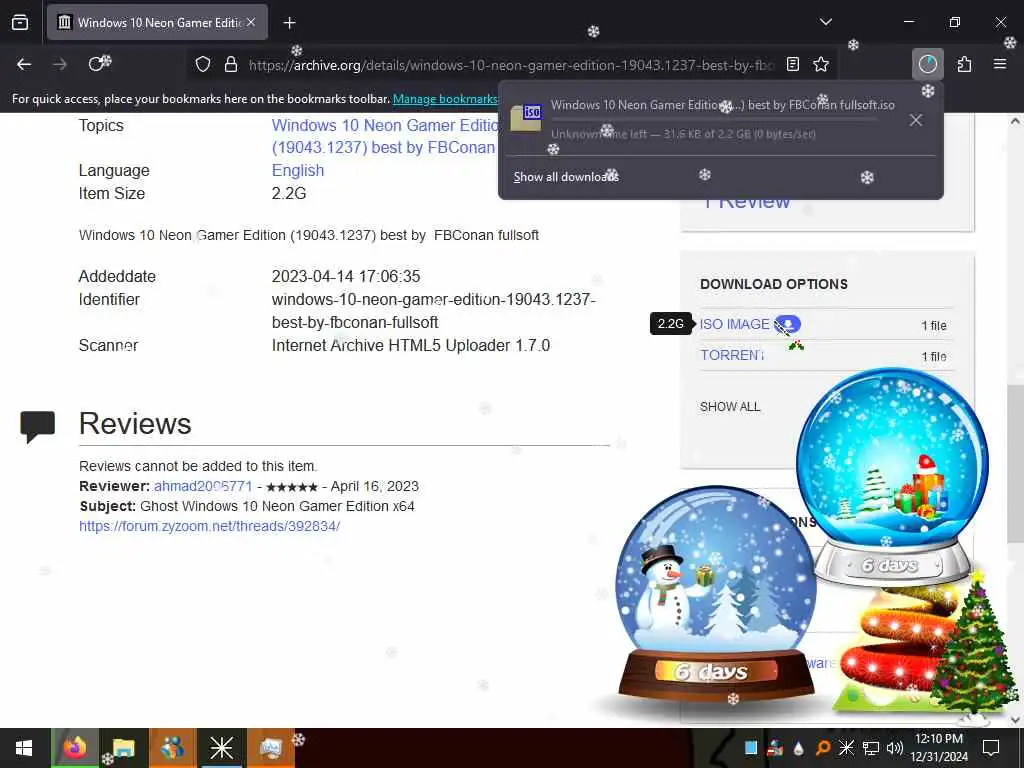Screen dimensions: 1024x768
Task: Select the Reviews heading text
Action: coord(135,424)
